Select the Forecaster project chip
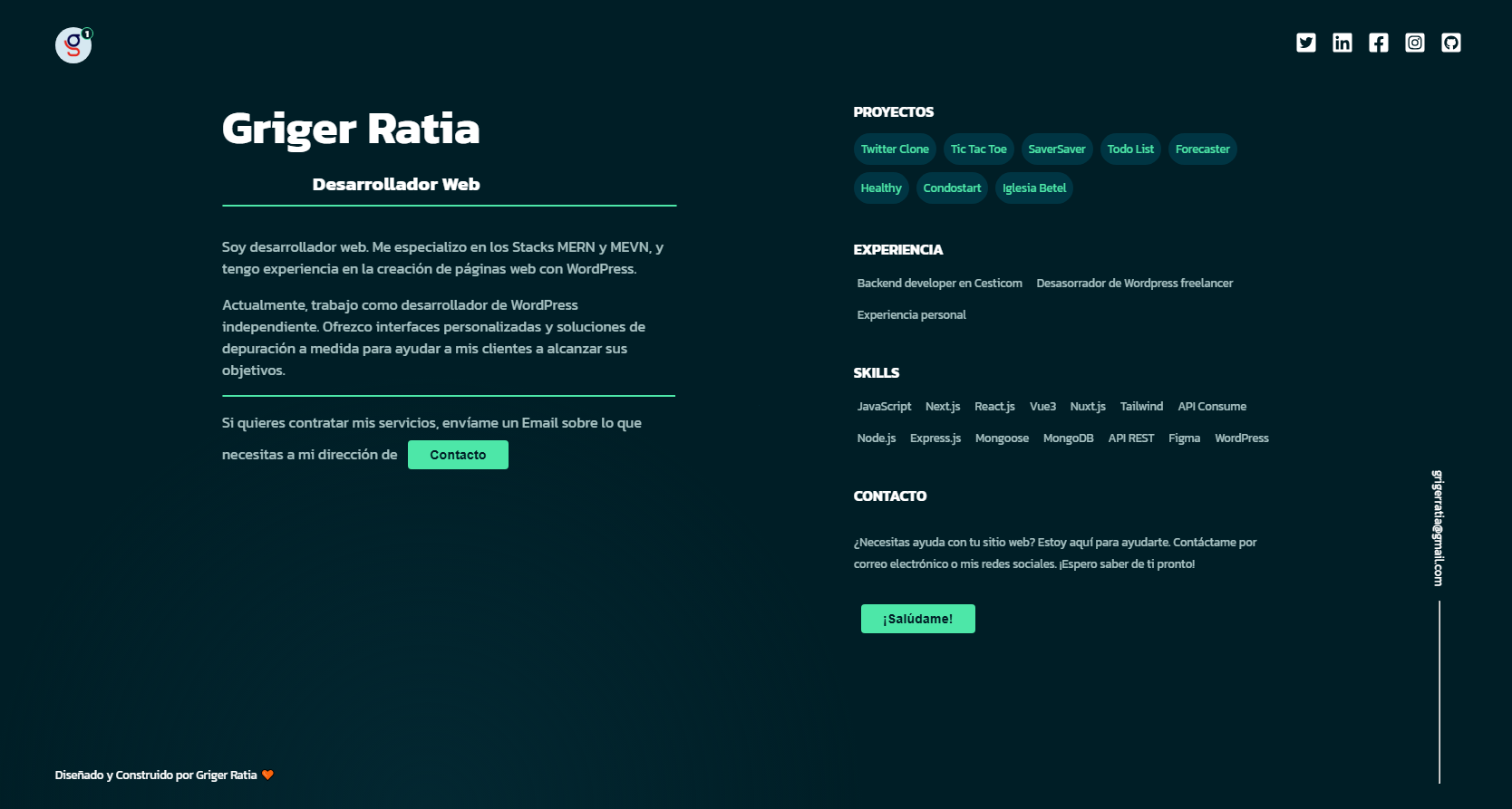 pyautogui.click(x=1202, y=149)
